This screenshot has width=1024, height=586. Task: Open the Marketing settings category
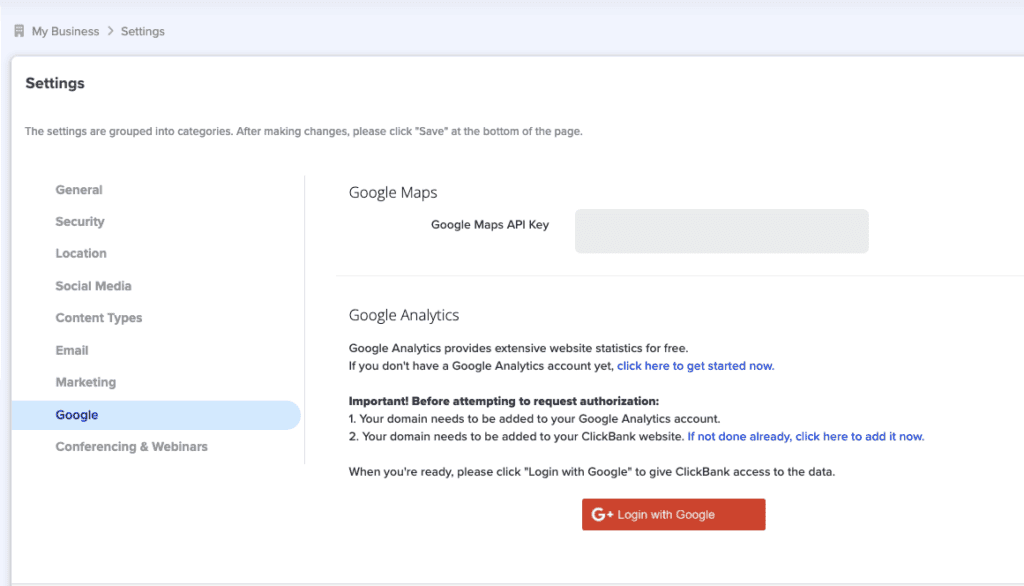pyautogui.click(x=86, y=382)
